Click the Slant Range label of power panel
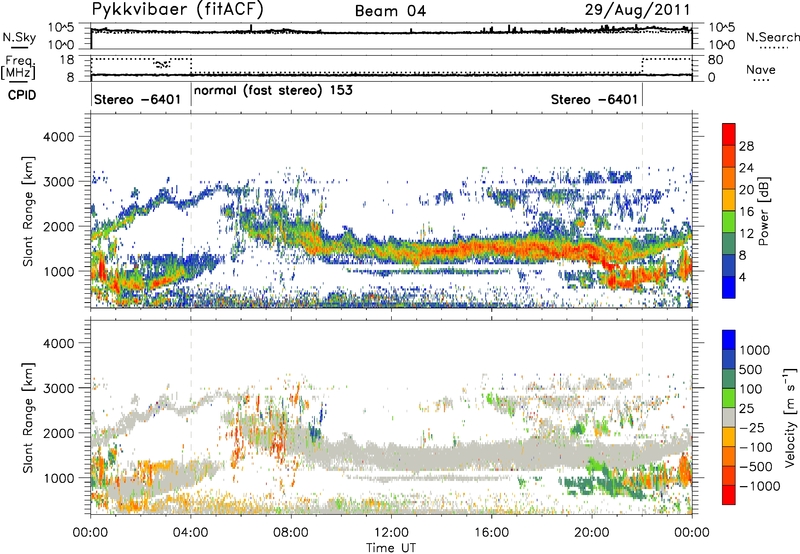This screenshot has height=554, width=800. pos(28,211)
